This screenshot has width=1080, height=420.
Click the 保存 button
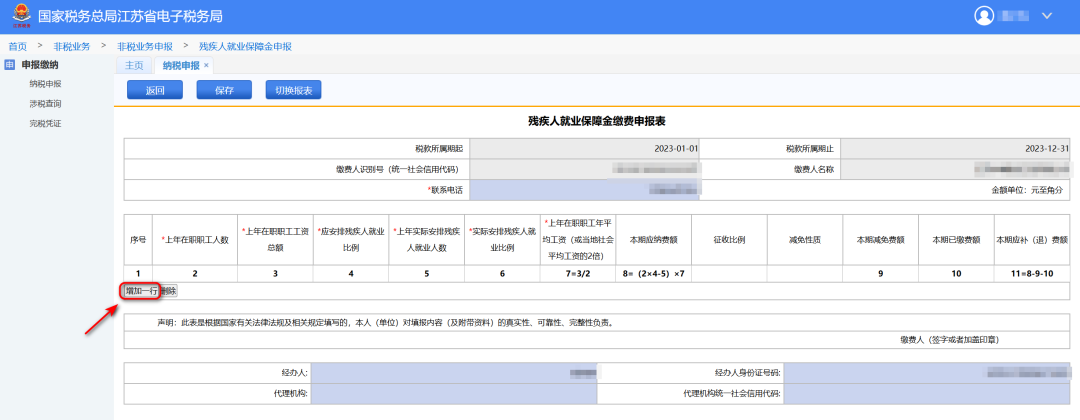tap(225, 90)
